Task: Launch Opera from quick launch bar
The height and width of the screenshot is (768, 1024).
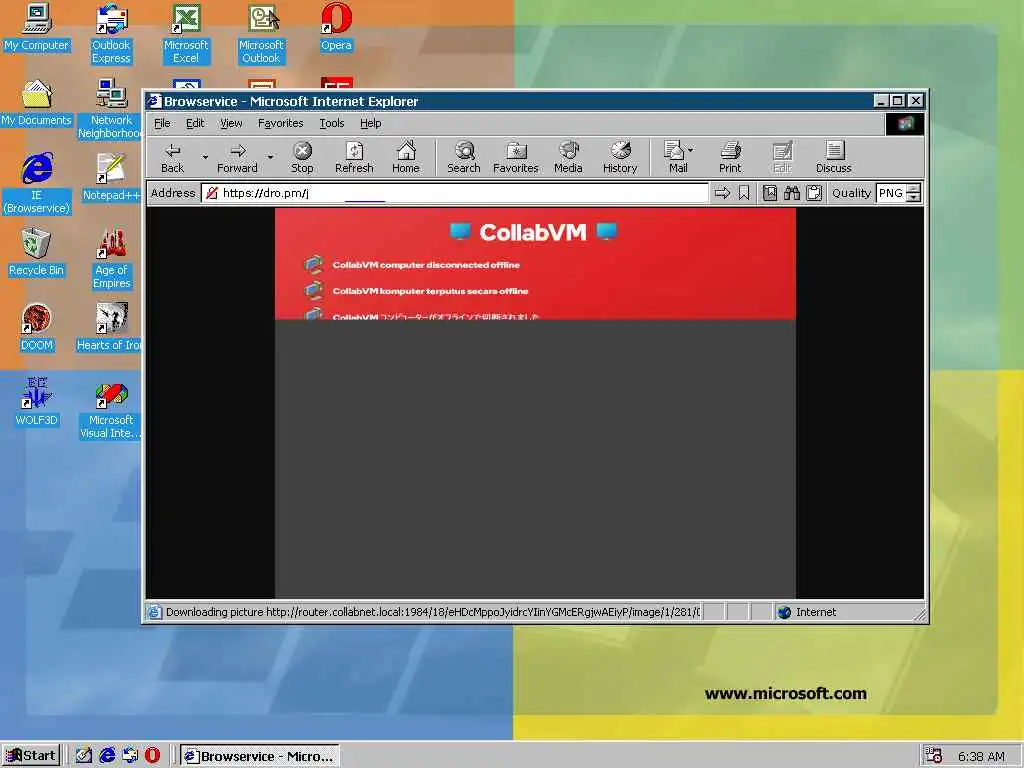Action: pos(152,756)
